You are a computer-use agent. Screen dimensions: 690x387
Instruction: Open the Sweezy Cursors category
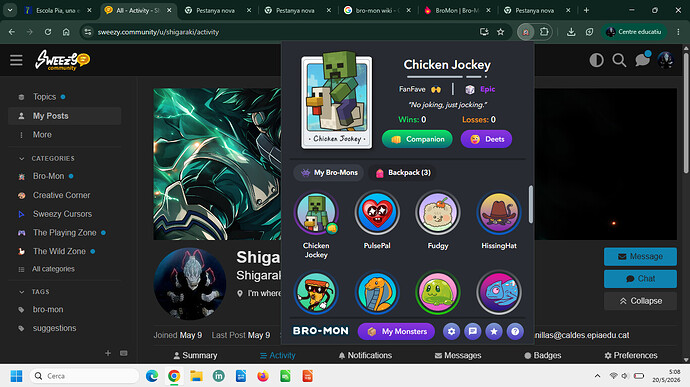click(x=62, y=214)
